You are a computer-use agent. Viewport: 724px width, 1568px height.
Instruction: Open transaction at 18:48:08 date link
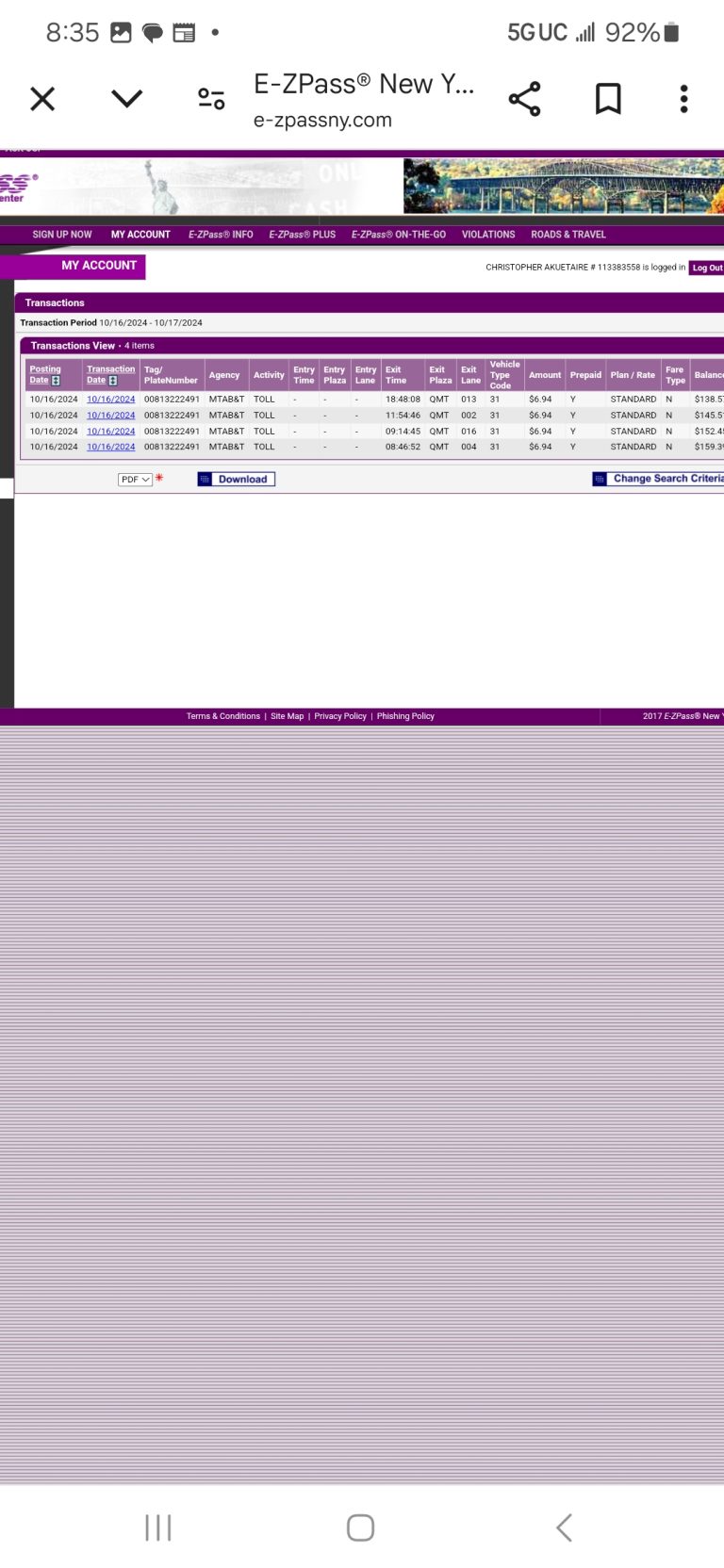pos(110,400)
